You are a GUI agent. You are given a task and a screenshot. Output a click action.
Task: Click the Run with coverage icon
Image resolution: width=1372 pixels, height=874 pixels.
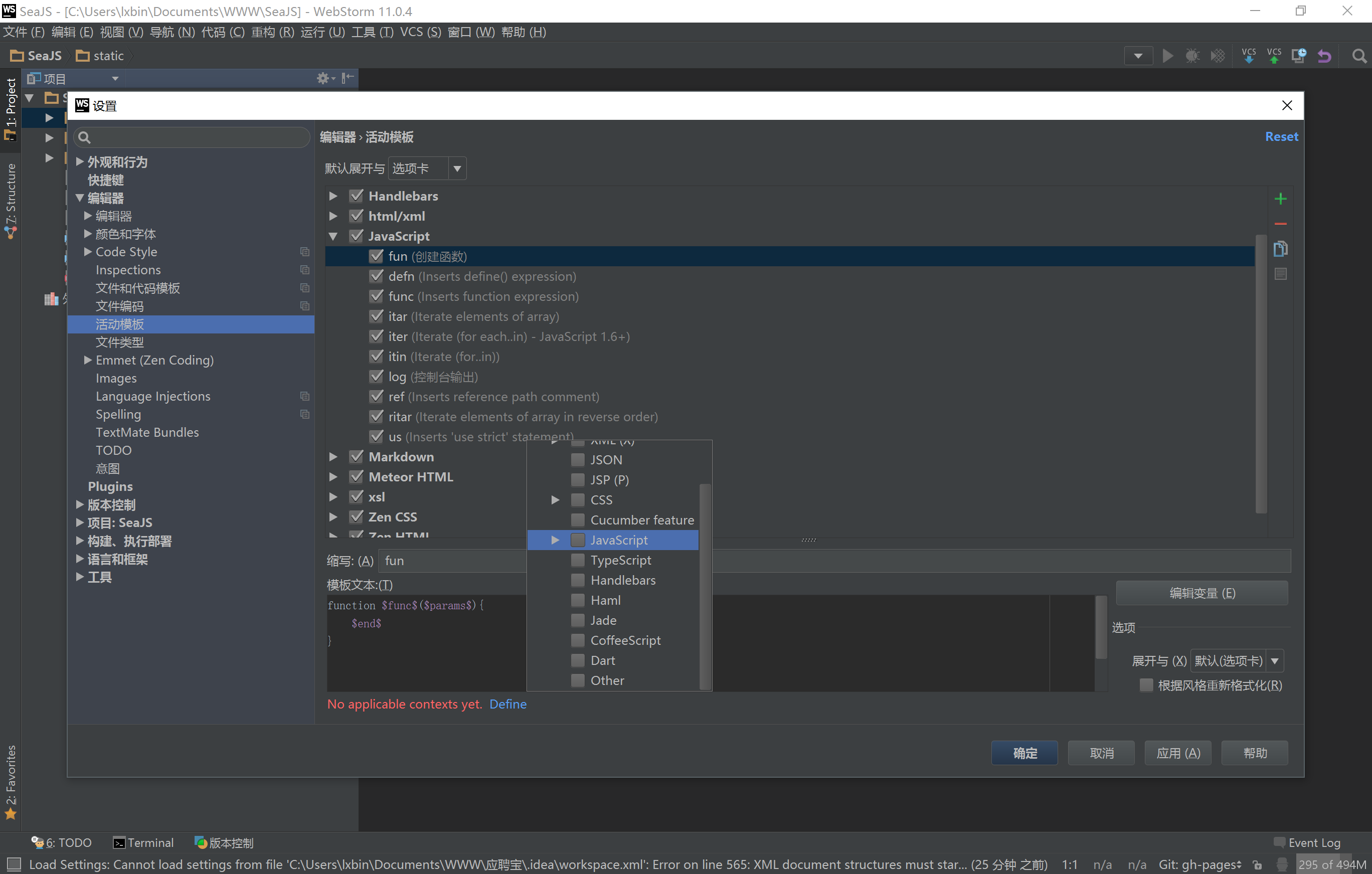click(1218, 56)
